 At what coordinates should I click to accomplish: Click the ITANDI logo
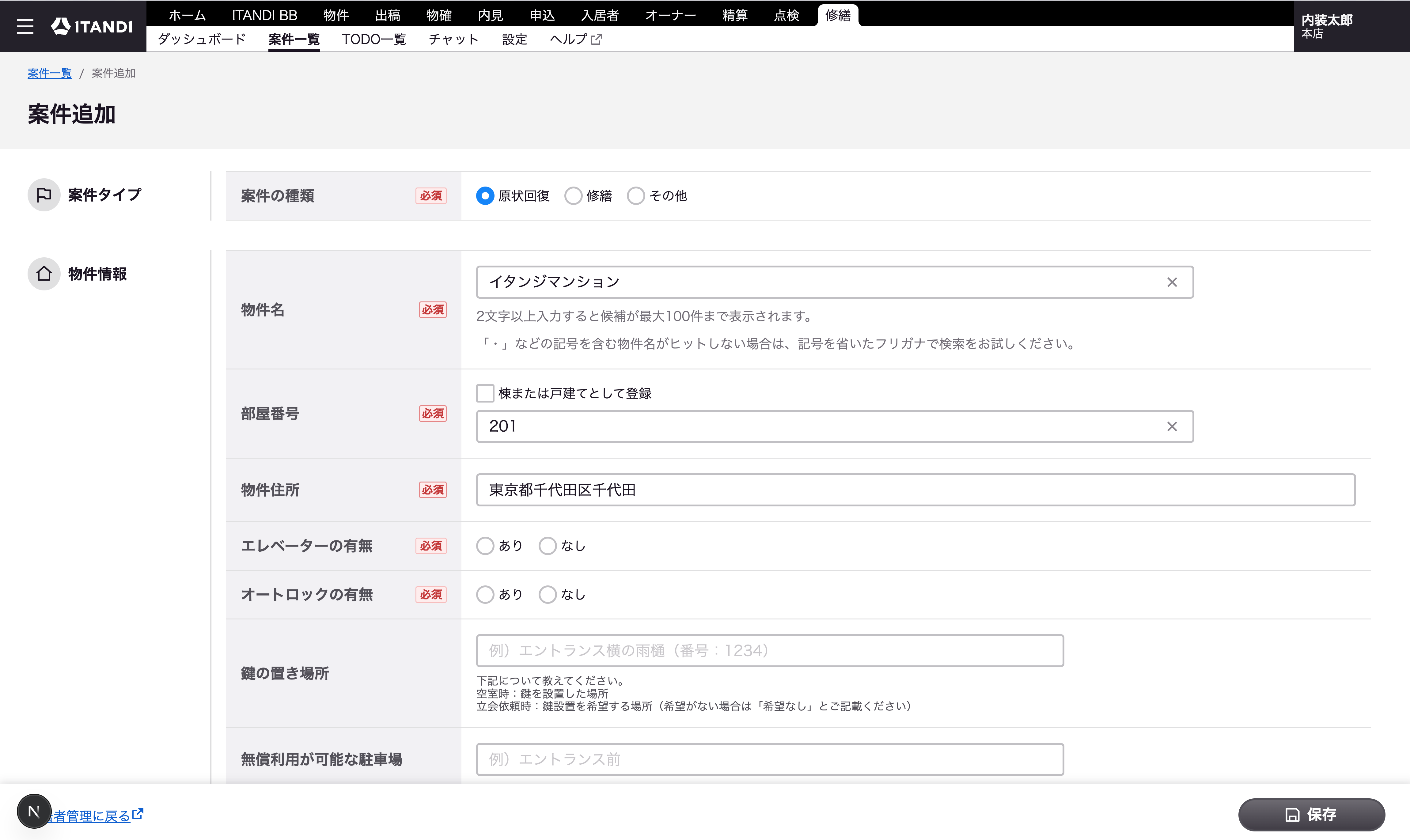tap(92, 26)
